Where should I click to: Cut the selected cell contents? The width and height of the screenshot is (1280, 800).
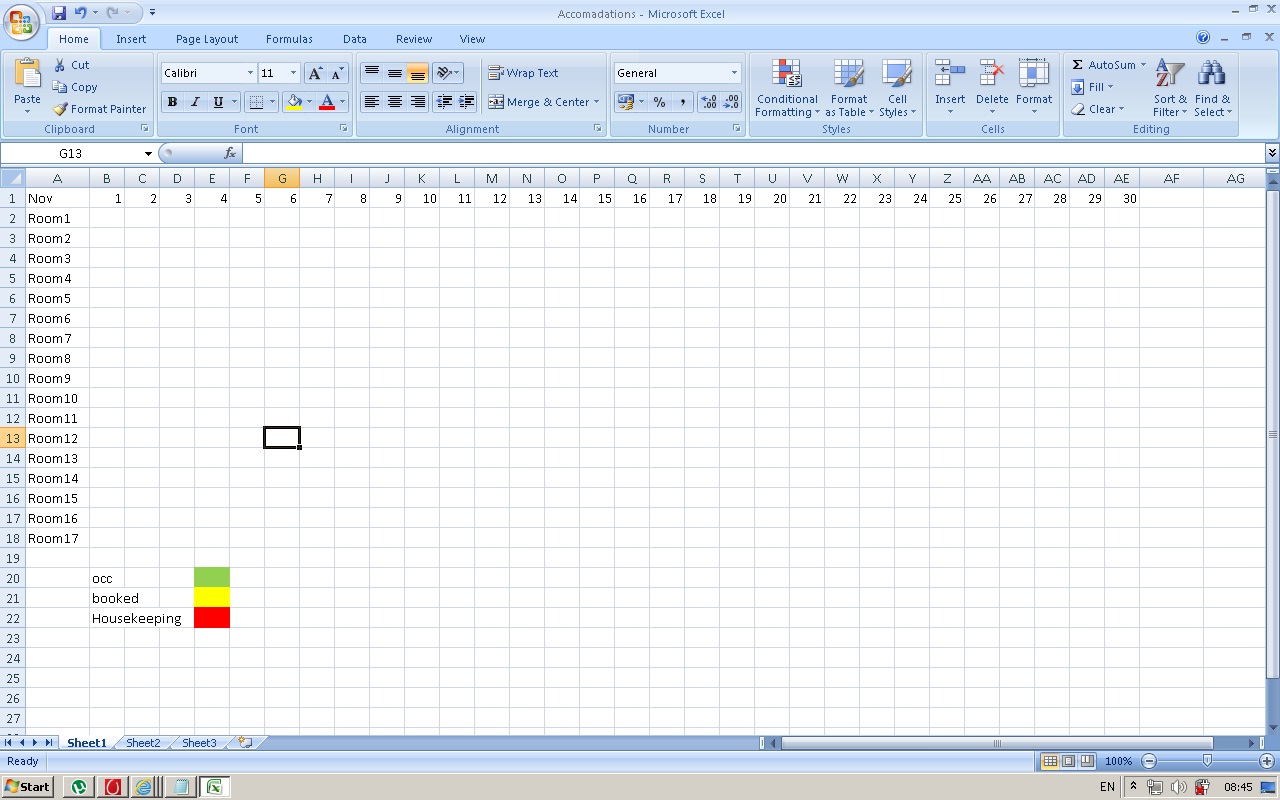71,65
